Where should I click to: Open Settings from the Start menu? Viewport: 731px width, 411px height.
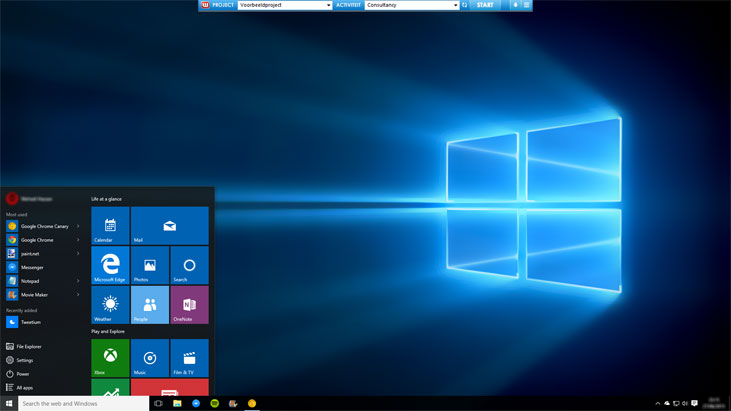(x=24, y=360)
